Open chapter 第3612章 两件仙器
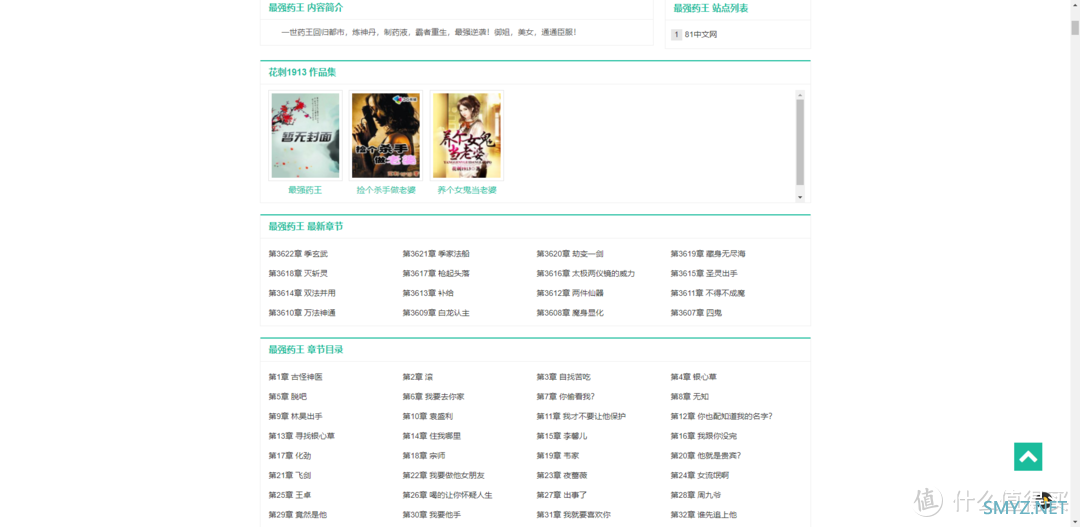Image resolution: width=1080 pixels, height=527 pixels. click(570, 293)
